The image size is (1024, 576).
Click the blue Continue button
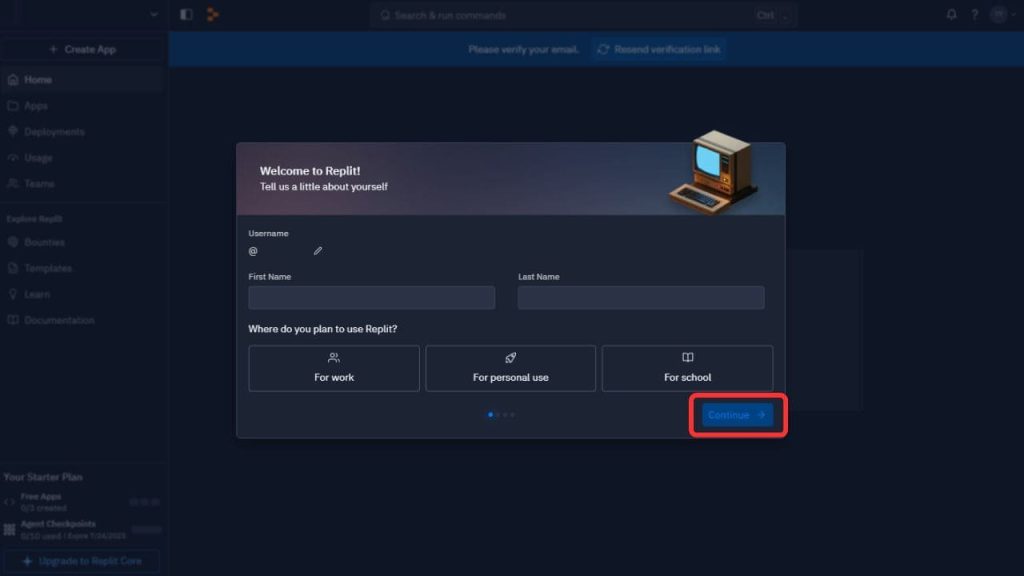coord(737,415)
